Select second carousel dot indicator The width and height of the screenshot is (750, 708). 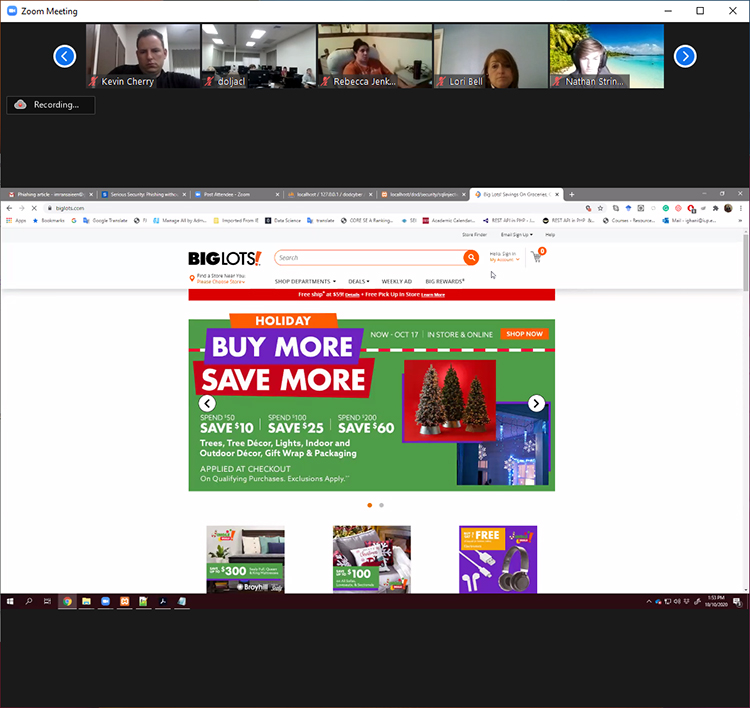(x=381, y=505)
